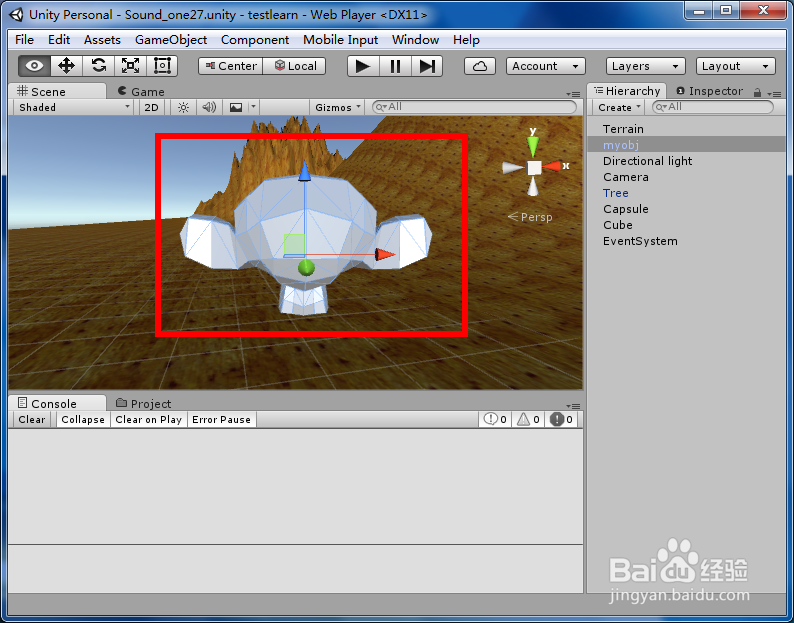
Task: Open the File menu
Action: click(24, 40)
